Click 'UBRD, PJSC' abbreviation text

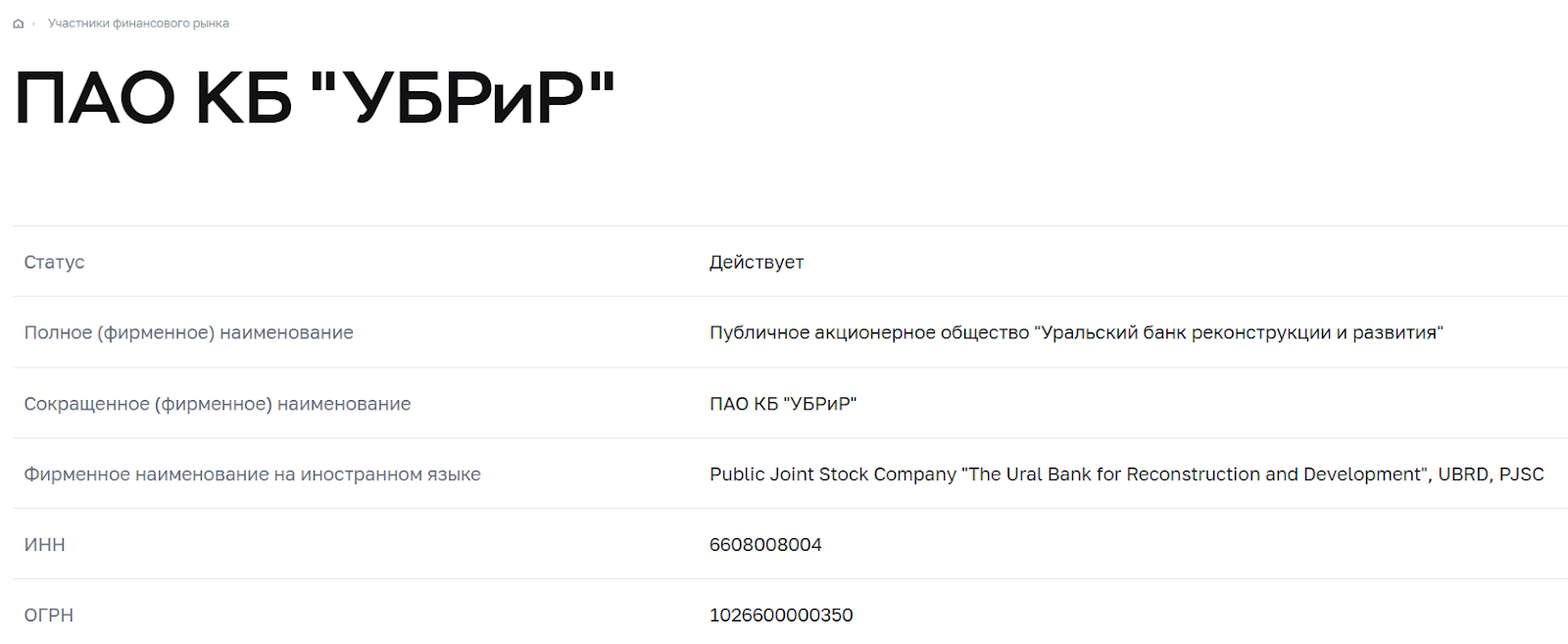coord(1491,474)
